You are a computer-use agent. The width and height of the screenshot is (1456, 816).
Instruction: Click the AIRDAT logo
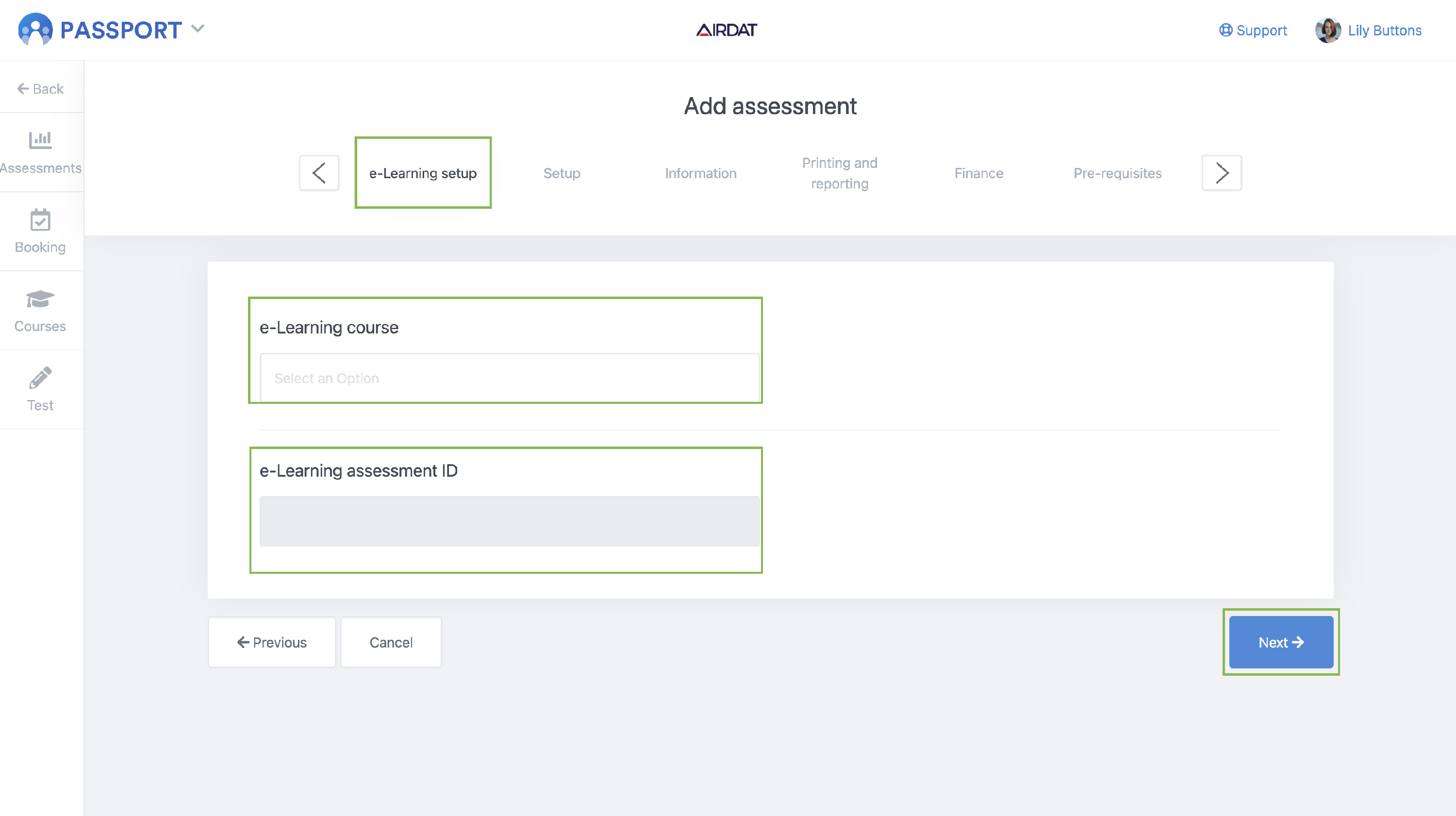(x=727, y=30)
